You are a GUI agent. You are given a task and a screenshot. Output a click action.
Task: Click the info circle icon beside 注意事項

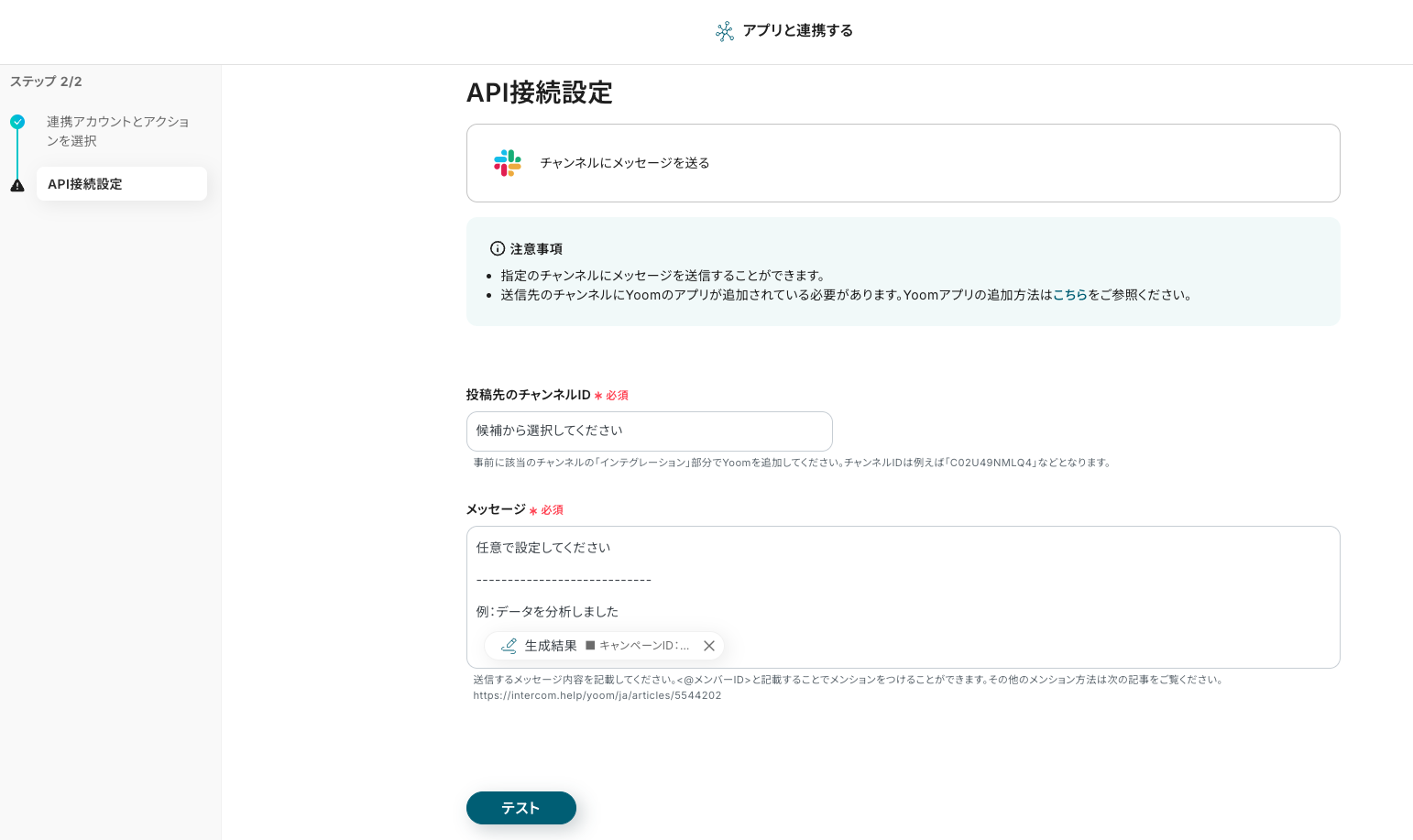498,248
